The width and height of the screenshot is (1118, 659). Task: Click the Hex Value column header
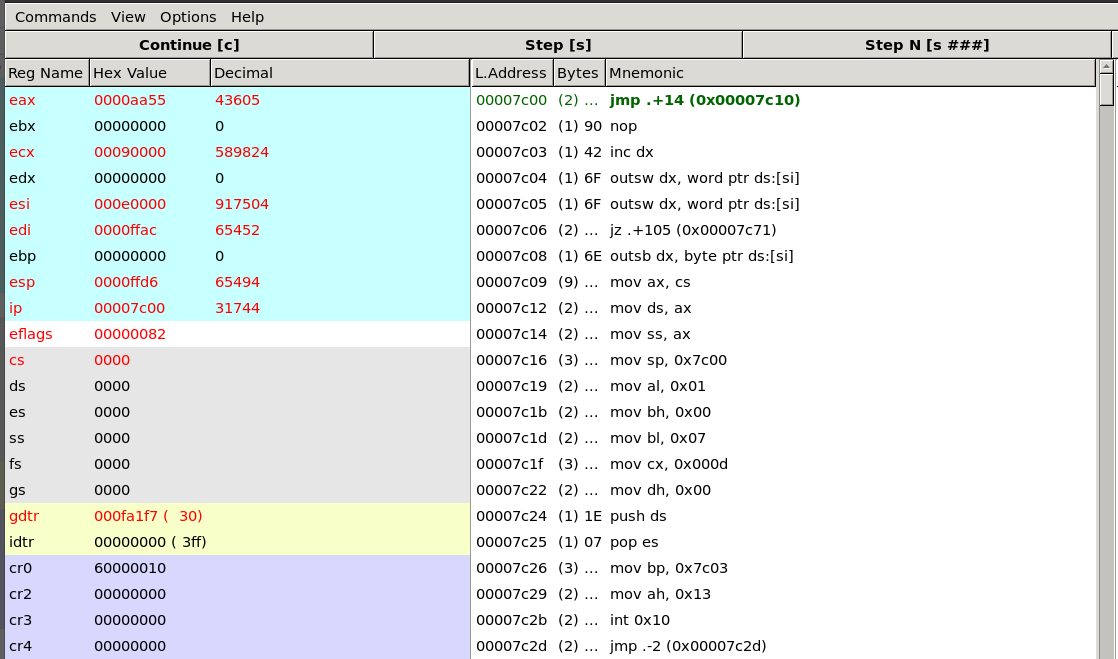pos(150,73)
